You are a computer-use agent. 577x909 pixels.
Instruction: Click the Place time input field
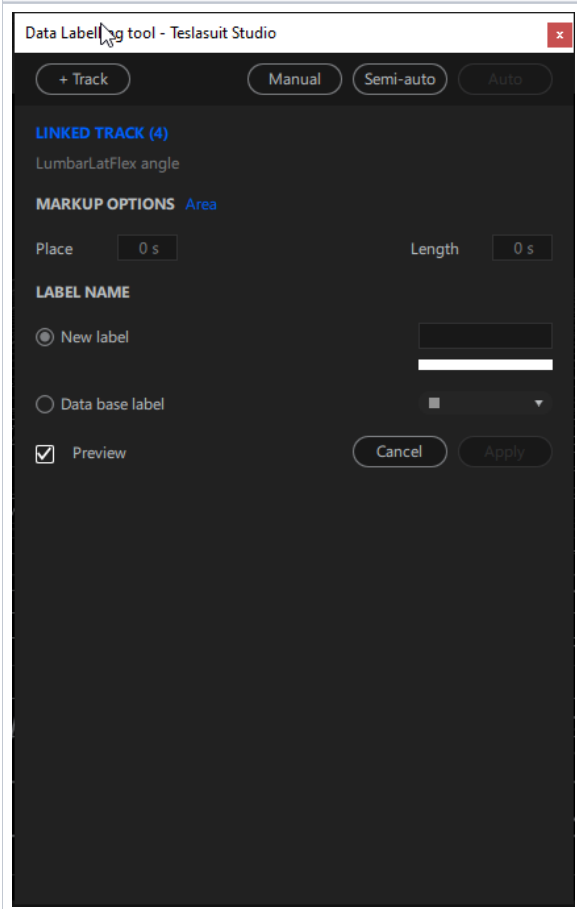tap(147, 248)
